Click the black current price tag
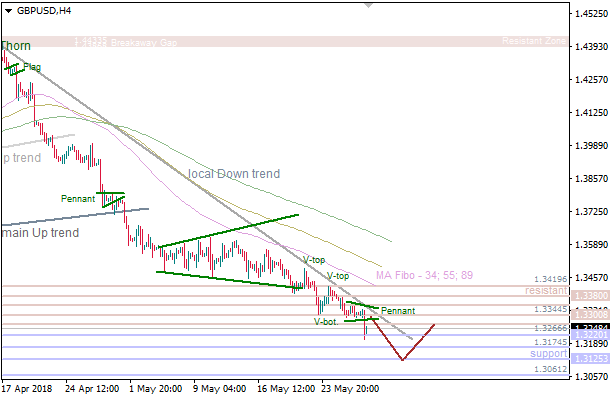 587,327
